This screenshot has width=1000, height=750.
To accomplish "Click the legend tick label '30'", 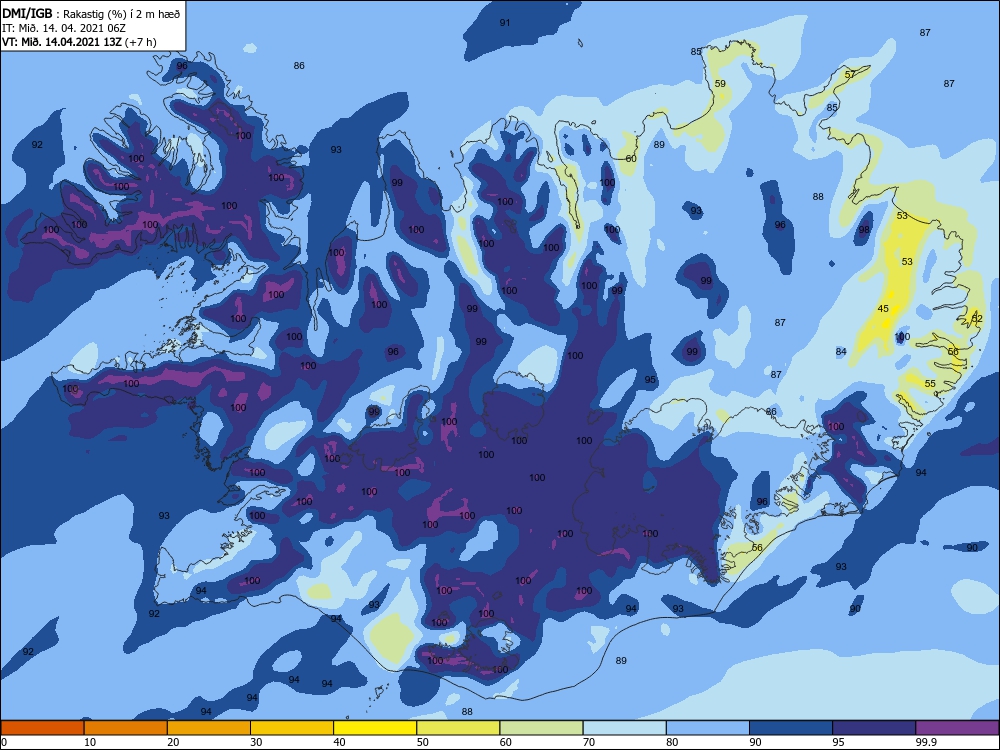I will (x=256, y=742).
